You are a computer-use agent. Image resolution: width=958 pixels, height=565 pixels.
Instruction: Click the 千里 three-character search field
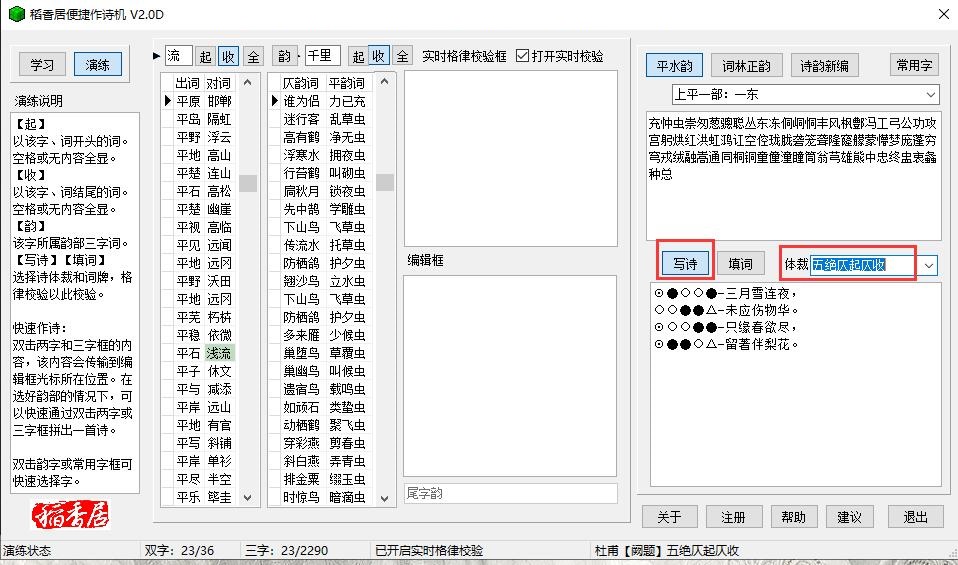(323, 56)
